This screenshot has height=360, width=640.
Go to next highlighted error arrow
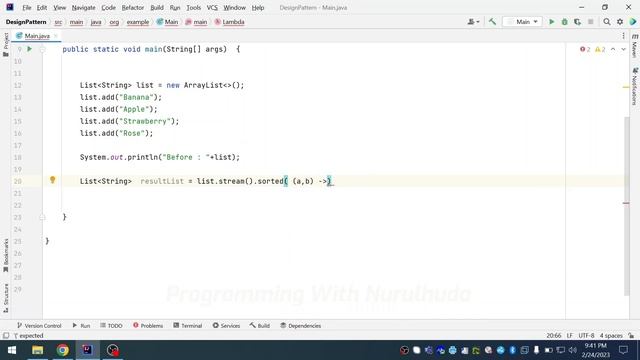coord(623,49)
